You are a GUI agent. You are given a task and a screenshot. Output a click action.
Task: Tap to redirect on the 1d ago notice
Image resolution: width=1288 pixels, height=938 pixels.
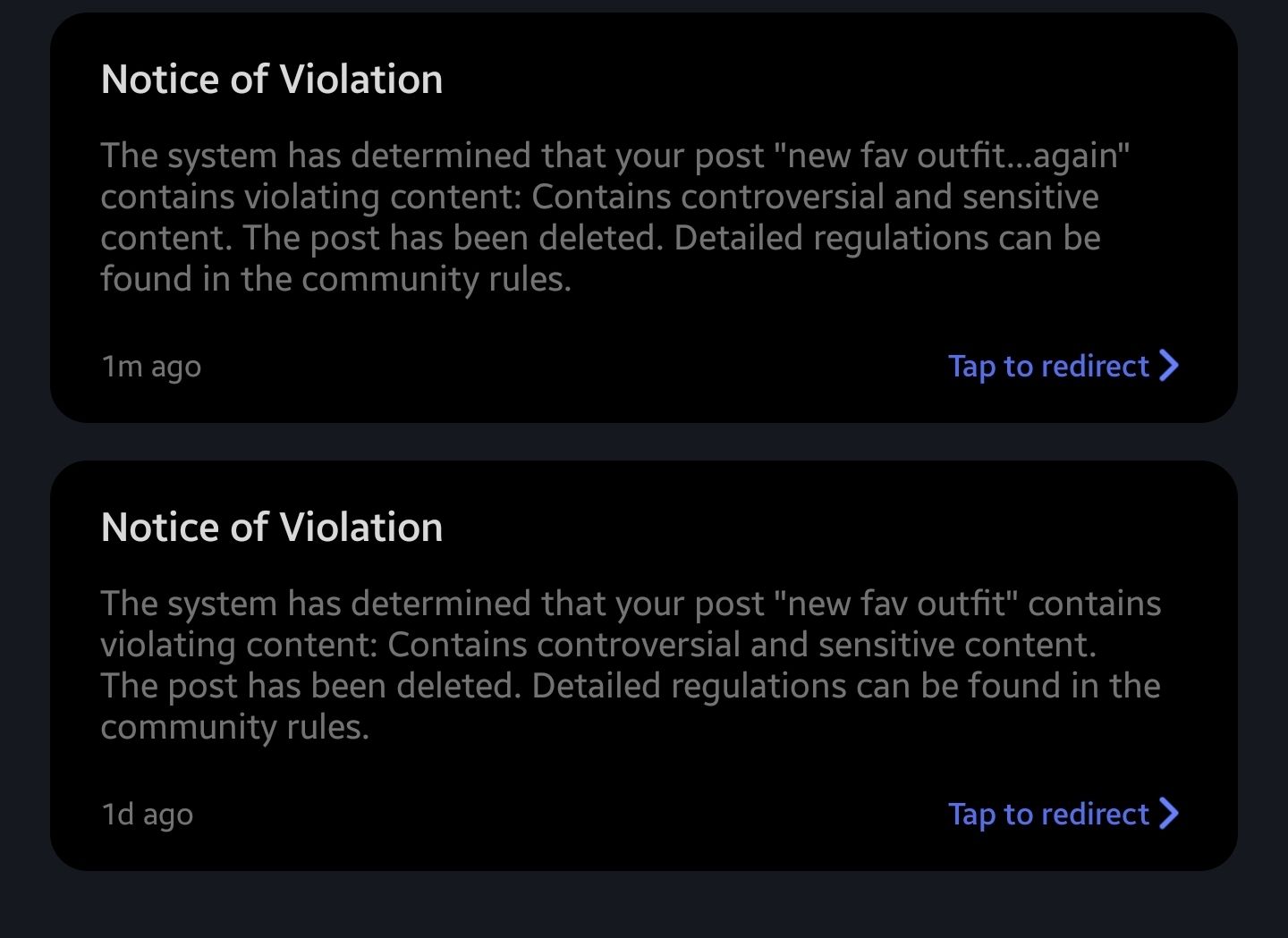[x=1048, y=814]
